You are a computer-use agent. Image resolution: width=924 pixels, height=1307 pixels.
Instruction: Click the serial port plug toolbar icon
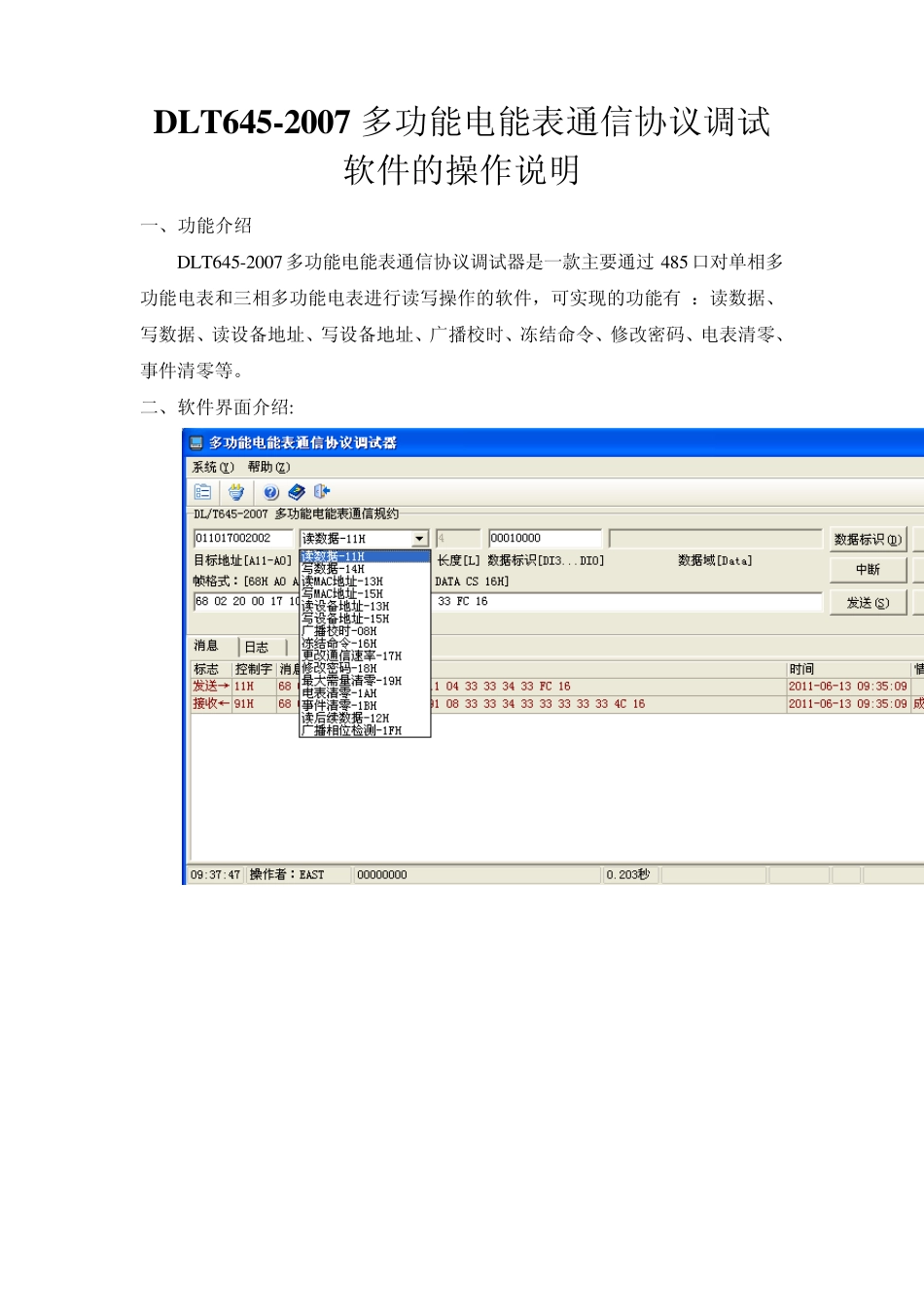(236, 492)
